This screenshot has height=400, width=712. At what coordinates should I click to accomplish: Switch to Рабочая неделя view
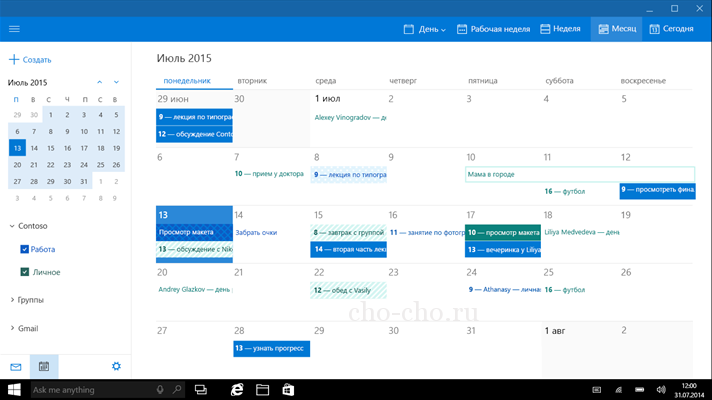point(492,29)
